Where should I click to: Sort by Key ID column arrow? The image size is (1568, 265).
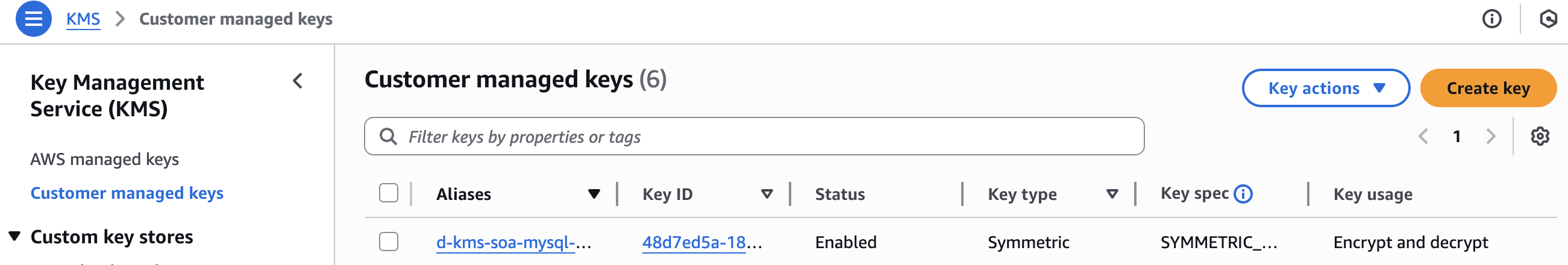pyautogui.click(x=767, y=194)
